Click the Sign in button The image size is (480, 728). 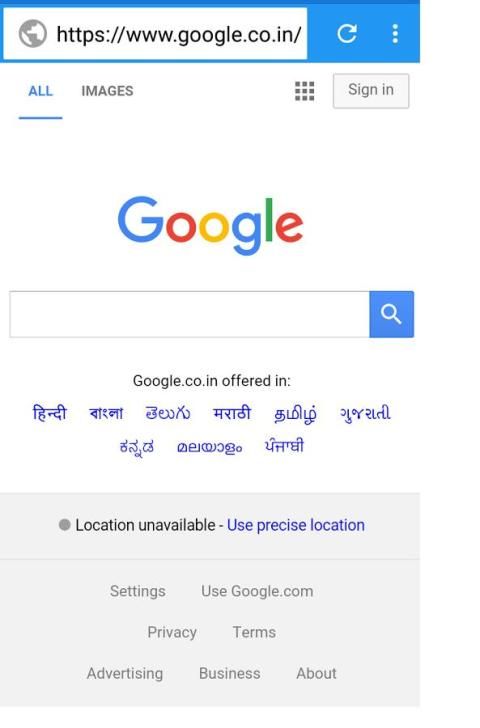point(371,91)
